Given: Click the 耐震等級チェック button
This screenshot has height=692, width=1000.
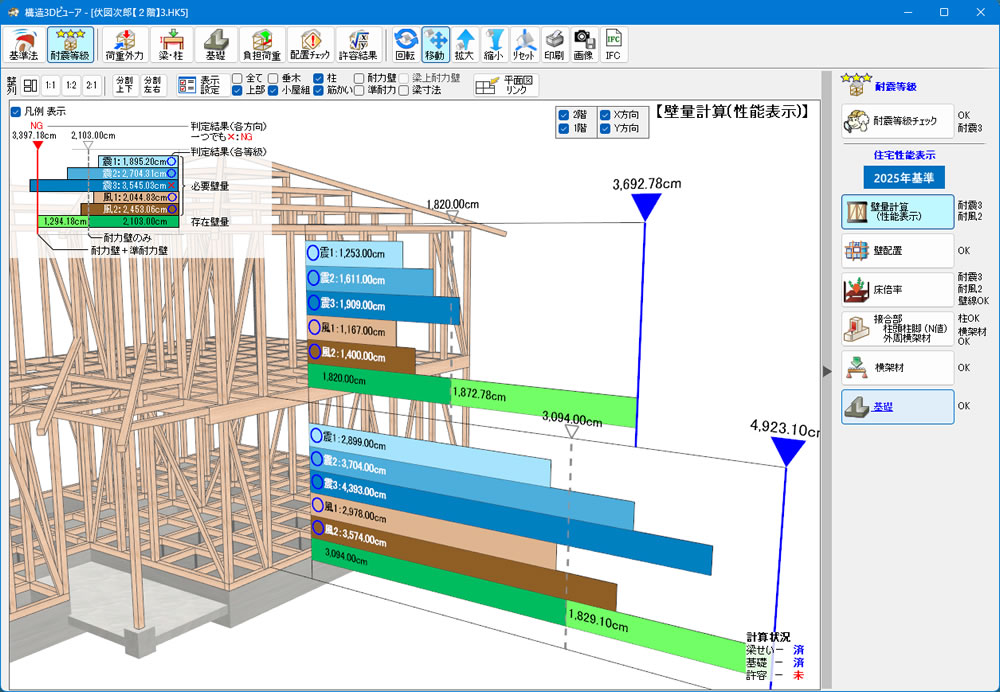Looking at the screenshot, I should tap(896, 121).
